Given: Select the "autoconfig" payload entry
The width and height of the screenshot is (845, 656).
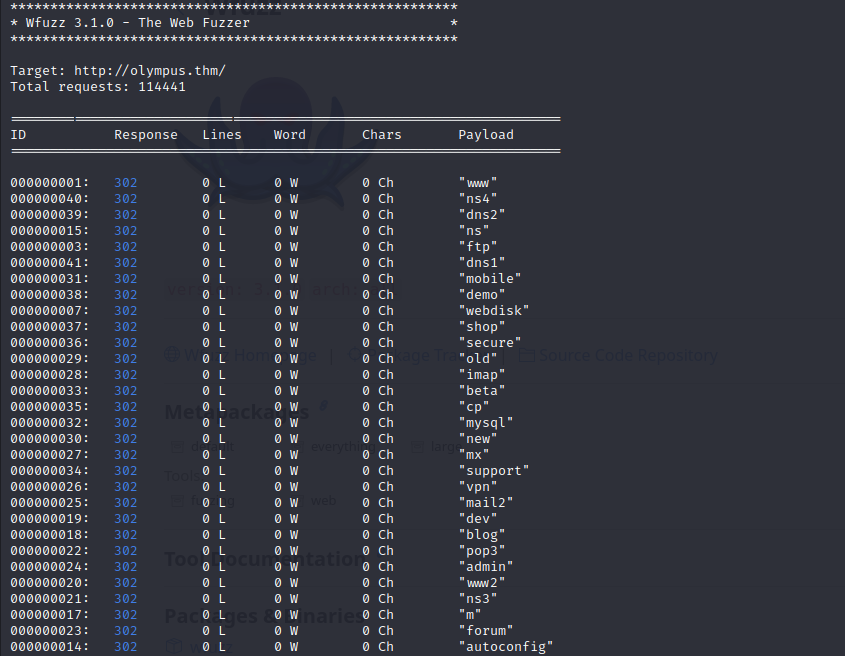Looking at the screenshot, I should 506,647.
